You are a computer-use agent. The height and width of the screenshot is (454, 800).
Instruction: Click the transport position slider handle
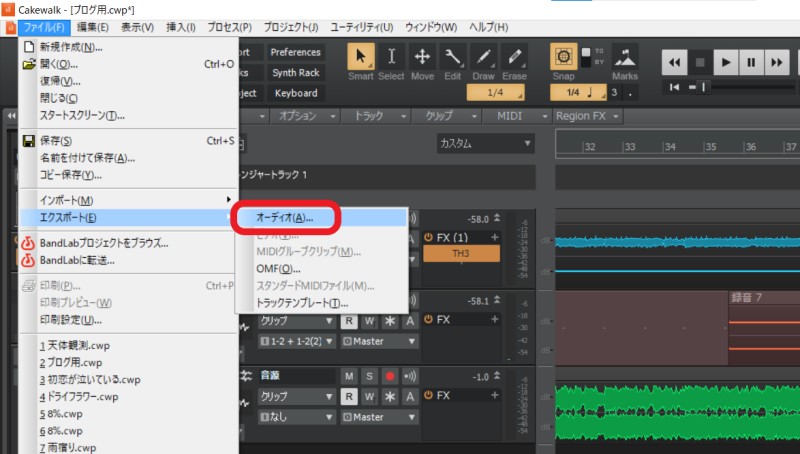click(x=703, y=87)
